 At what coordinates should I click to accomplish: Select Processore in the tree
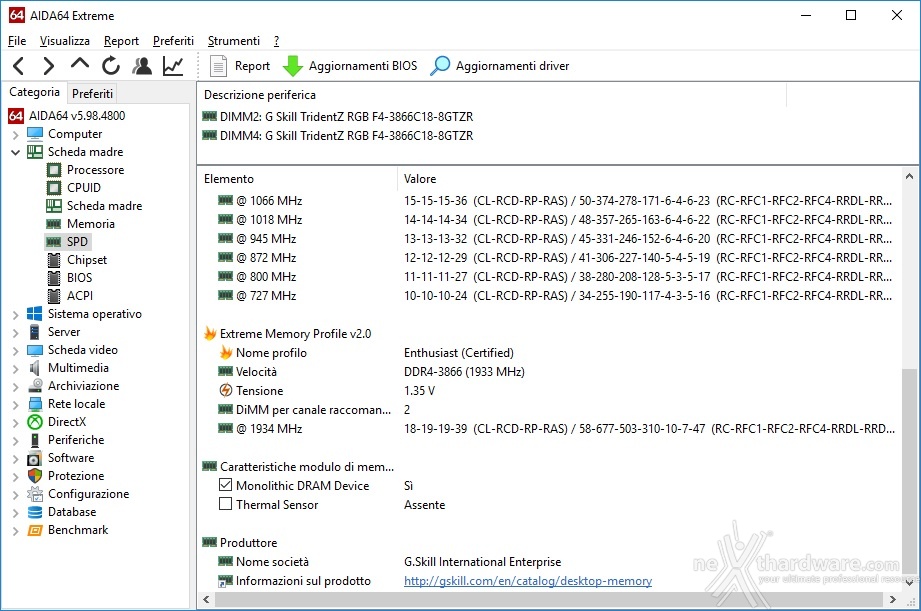(95, 170)
